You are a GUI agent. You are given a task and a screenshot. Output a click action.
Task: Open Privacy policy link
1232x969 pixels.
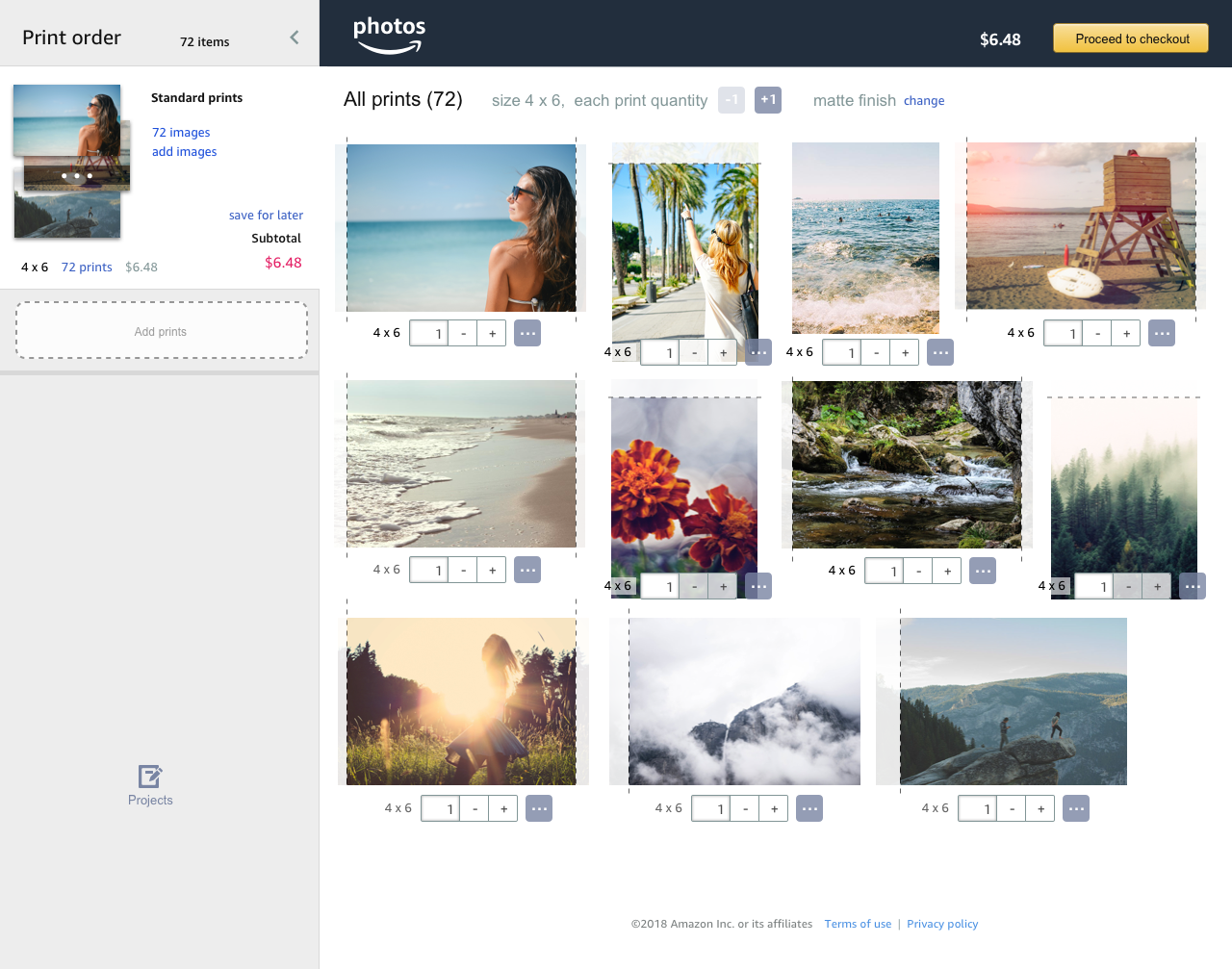tap(942, 924)
